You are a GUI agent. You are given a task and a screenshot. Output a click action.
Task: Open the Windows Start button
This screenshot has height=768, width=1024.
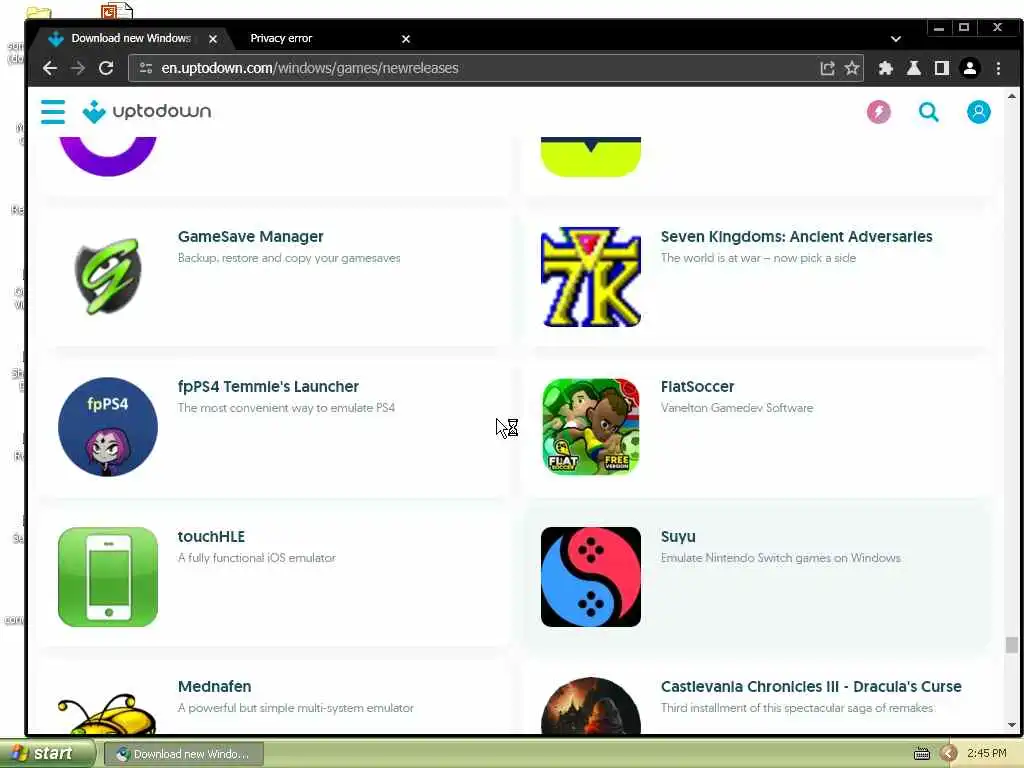(47, 754)
